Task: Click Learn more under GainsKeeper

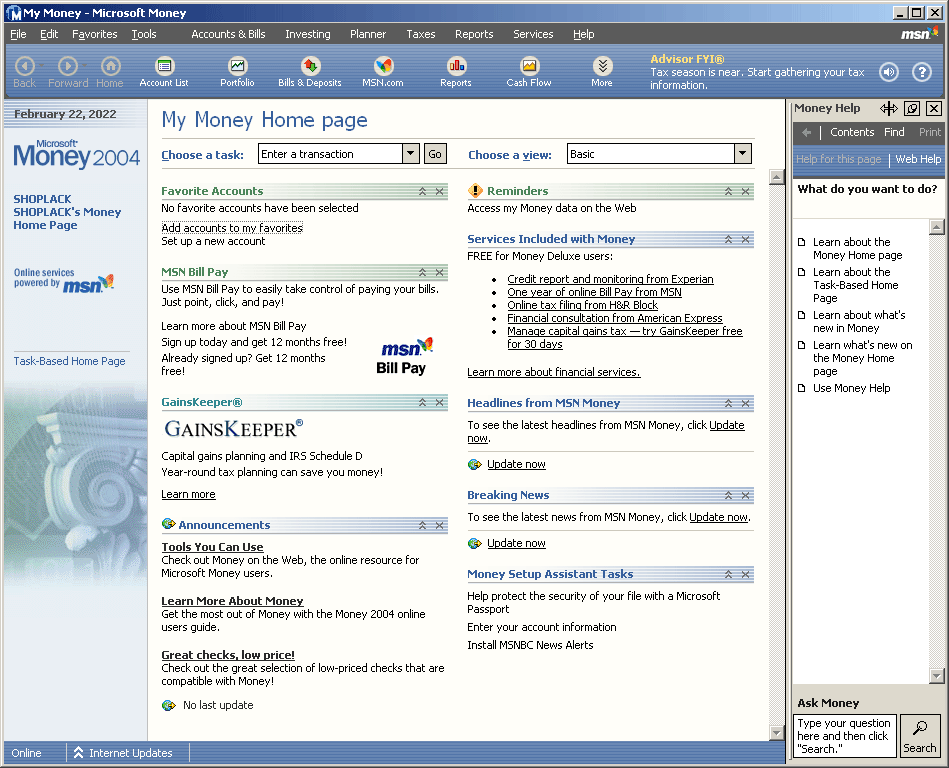Action: [188, 494]
